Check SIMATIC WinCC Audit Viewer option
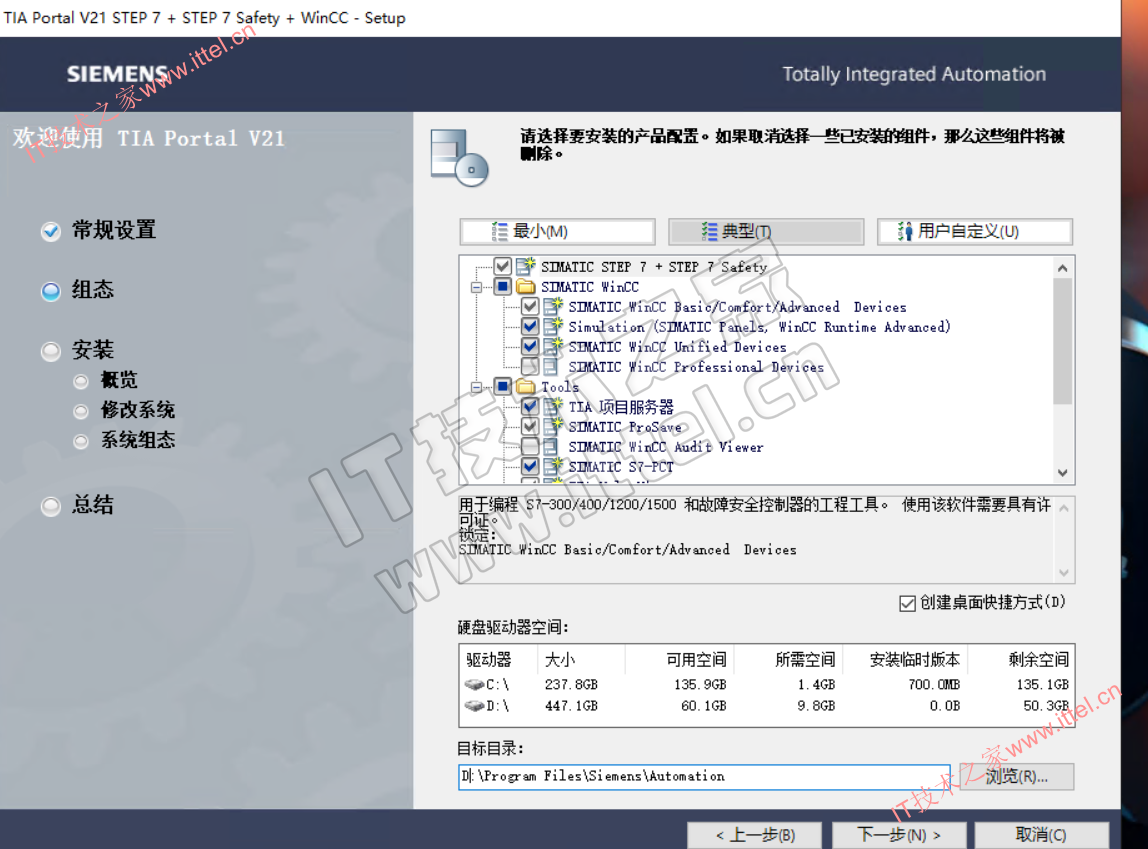The width and height of the screenshot is (1148, 849). pyautogui.click(x=530, y=447)
